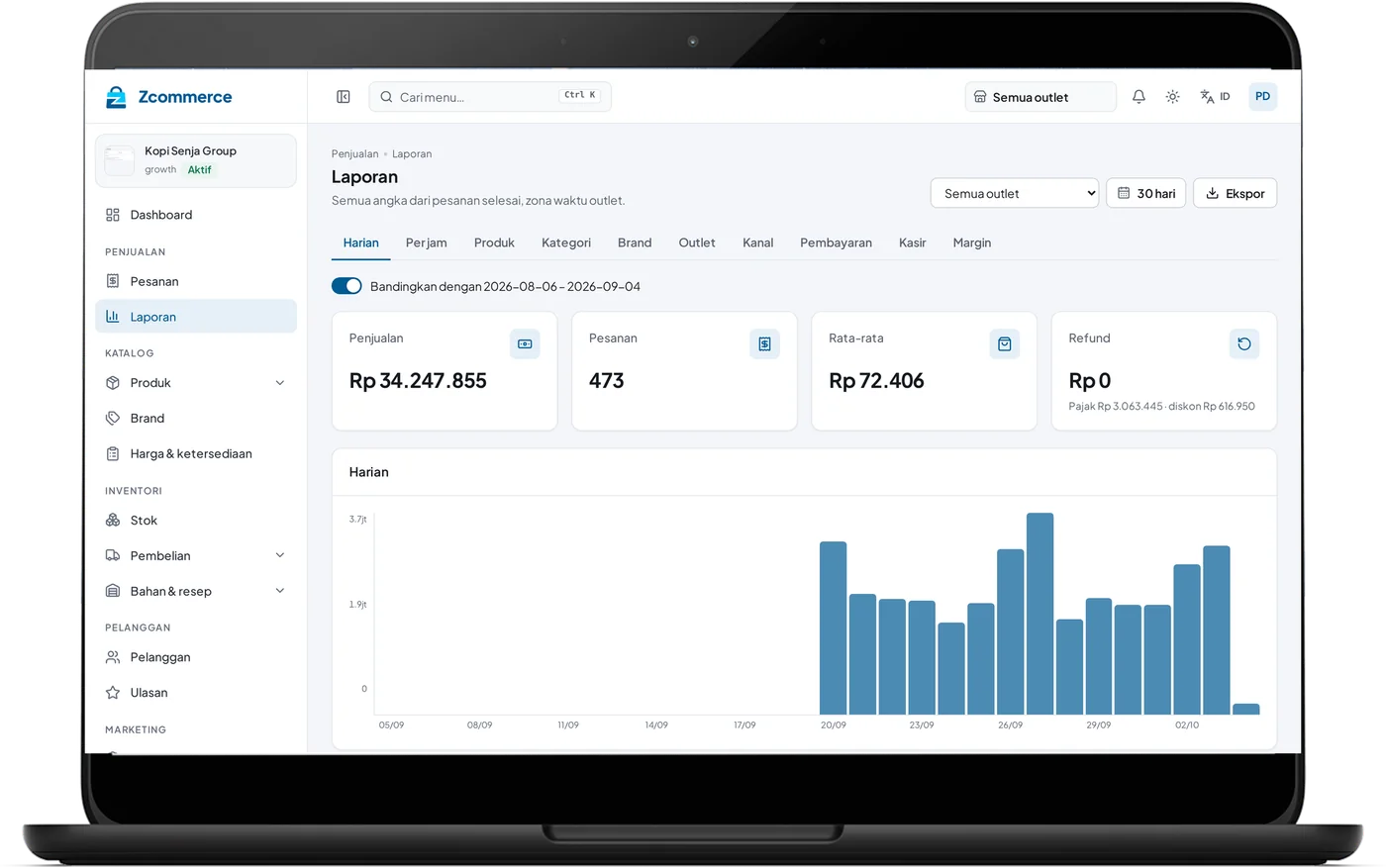
Task: Toggle the Bandingkan dengan comparison switch
Action: [x=346, y=286]
